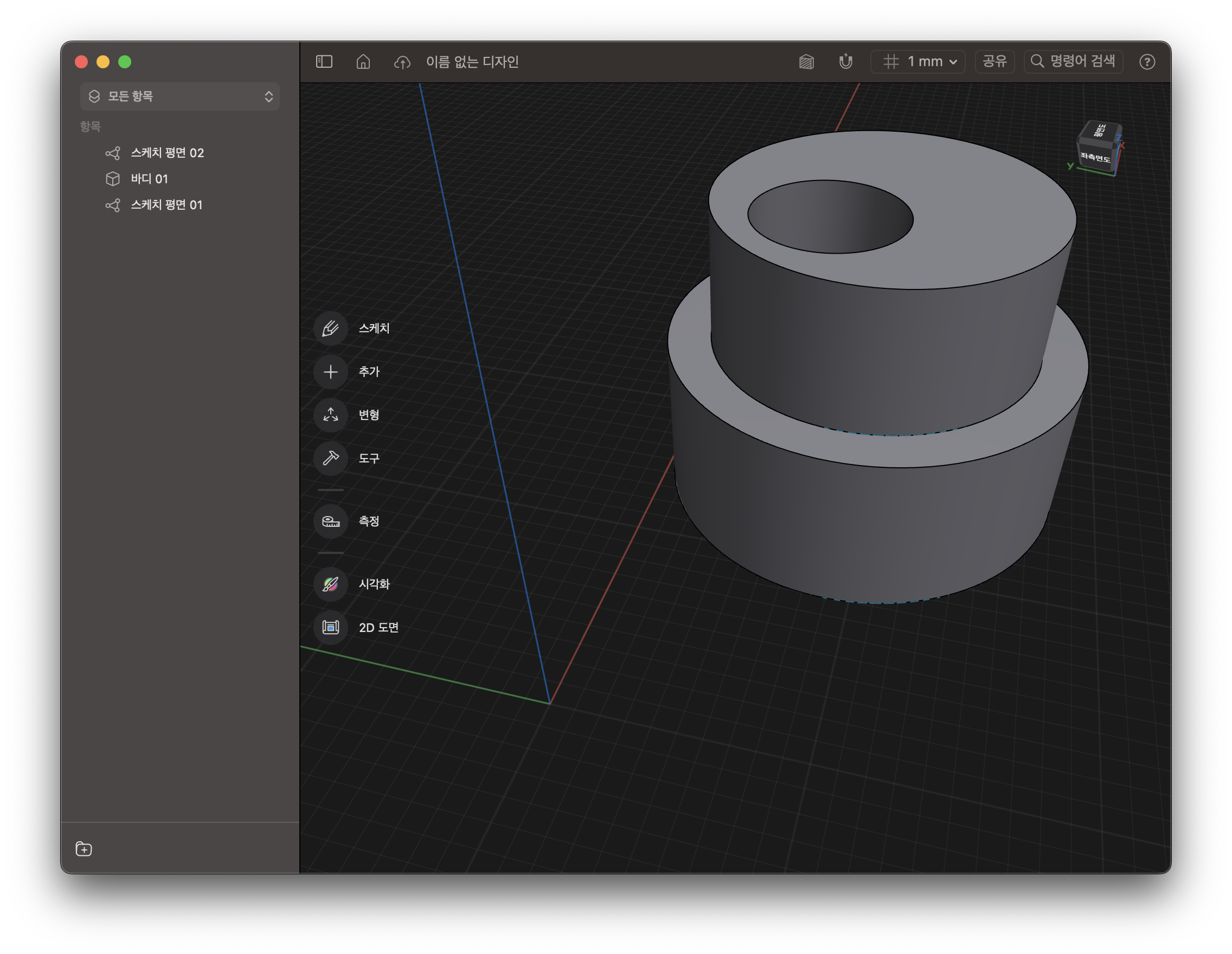Select the 도구 (Tools) hammer icon
1232x954 pixels.
pyautogui.click(x=331, y=458)
